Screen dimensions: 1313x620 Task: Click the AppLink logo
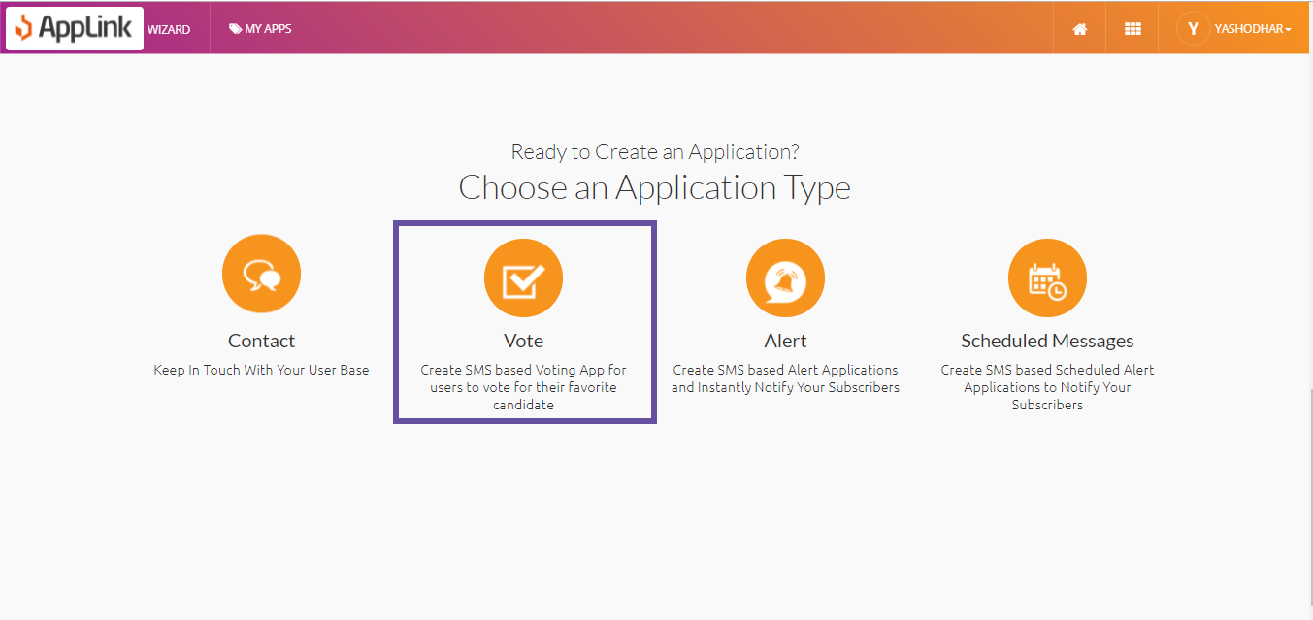(75, 28)
